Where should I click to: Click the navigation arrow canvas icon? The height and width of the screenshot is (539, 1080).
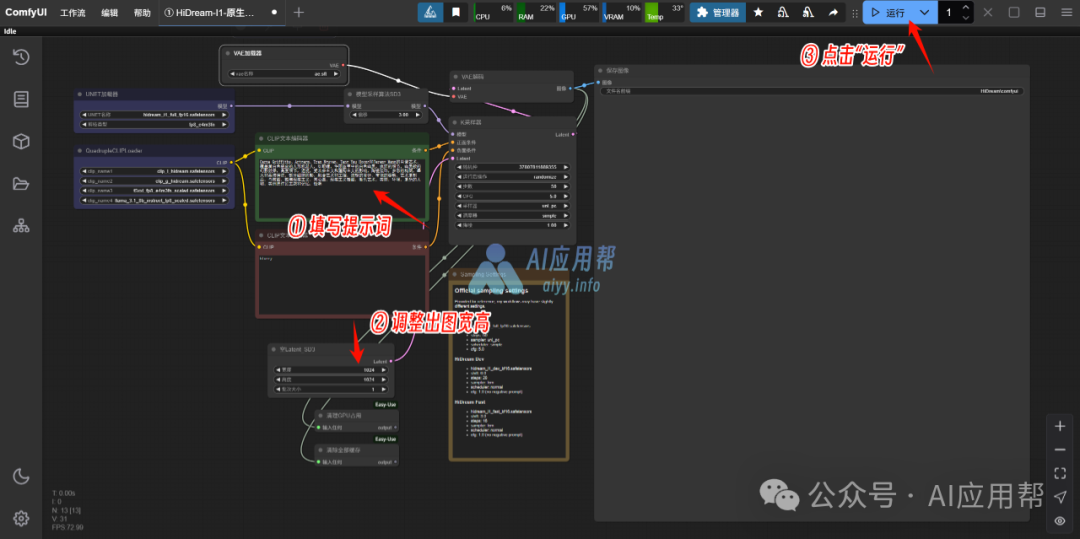point(1060,496)
